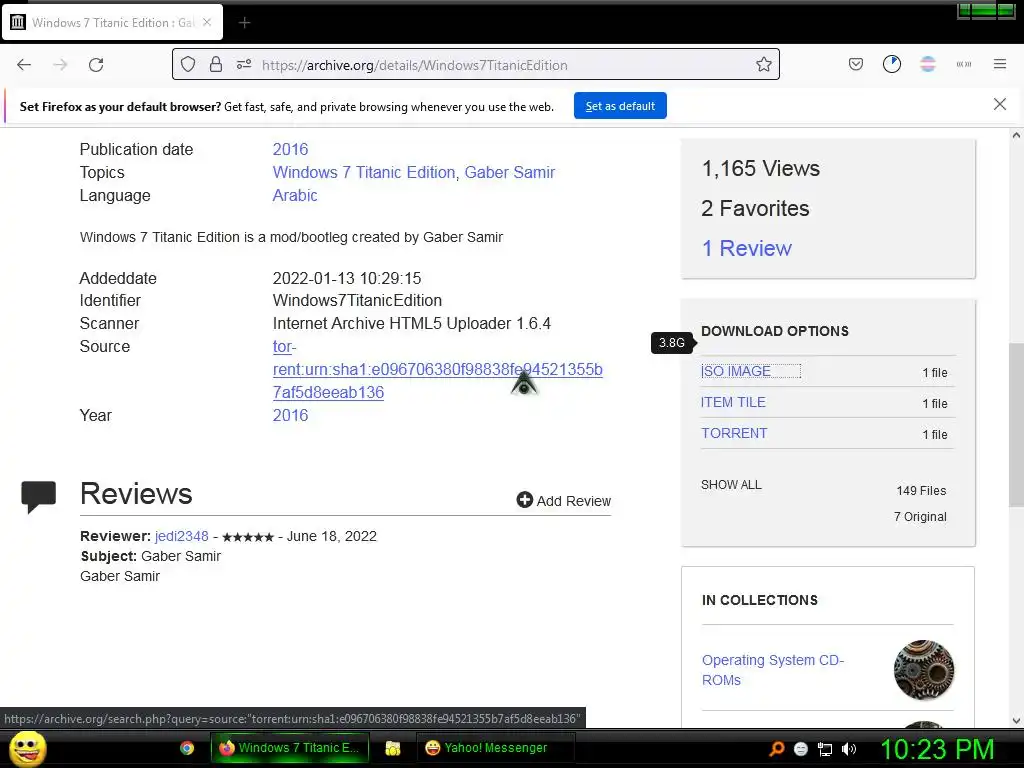Reload the current page

pyautogui.click(x=96, y=65)
